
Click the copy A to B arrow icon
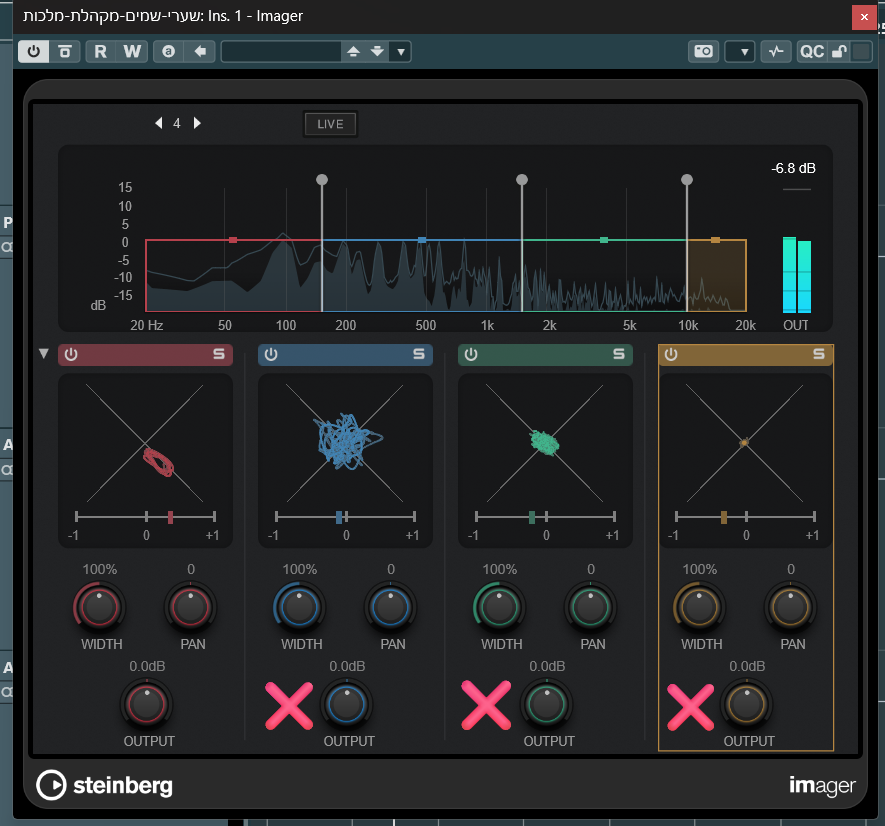click(200, 51)
